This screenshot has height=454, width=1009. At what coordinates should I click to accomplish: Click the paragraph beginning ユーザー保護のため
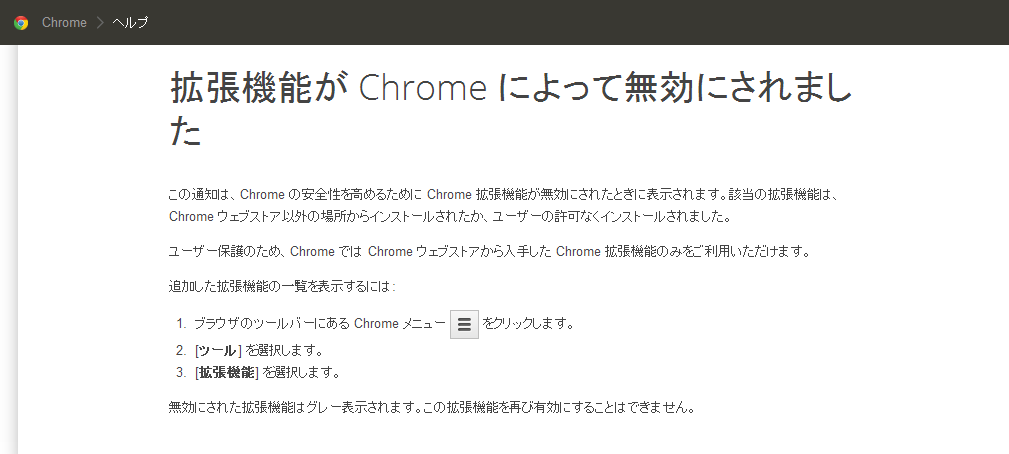click(488, 251)
